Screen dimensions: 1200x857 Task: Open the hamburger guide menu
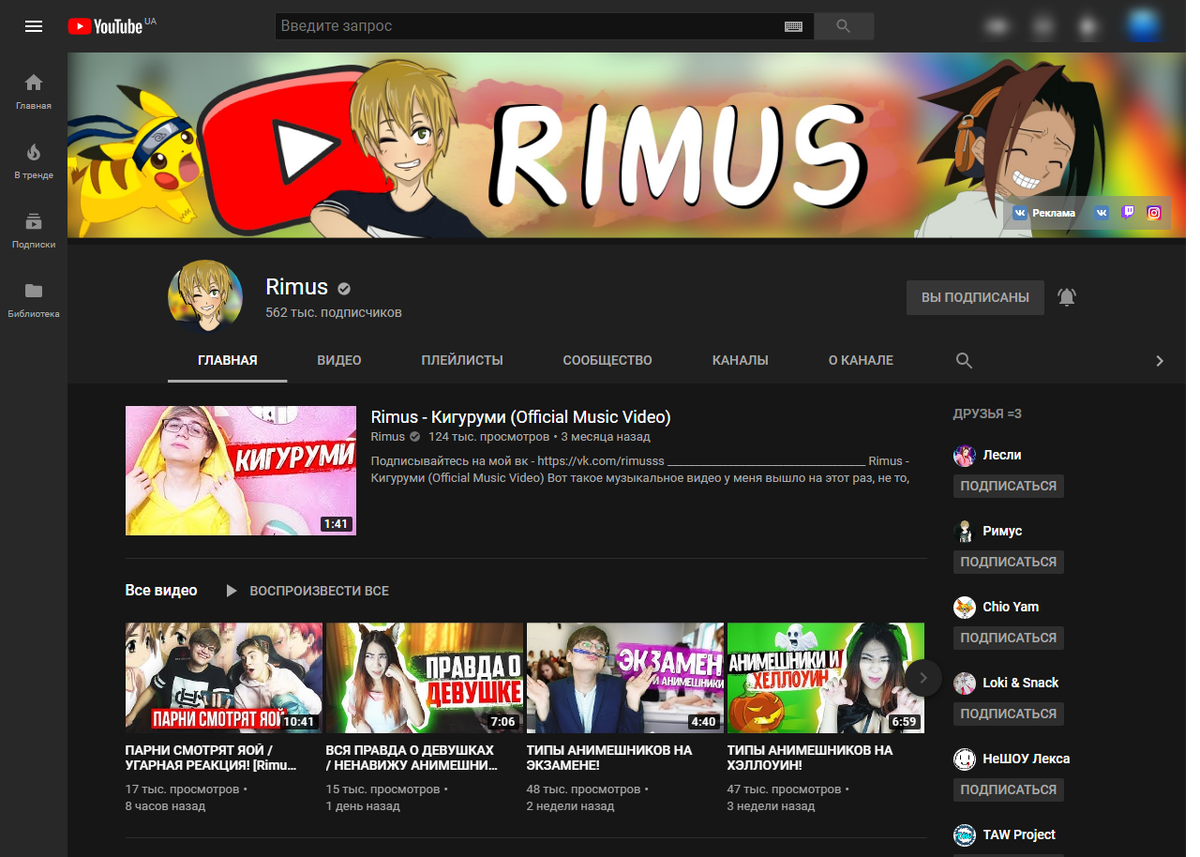(34, 26)
